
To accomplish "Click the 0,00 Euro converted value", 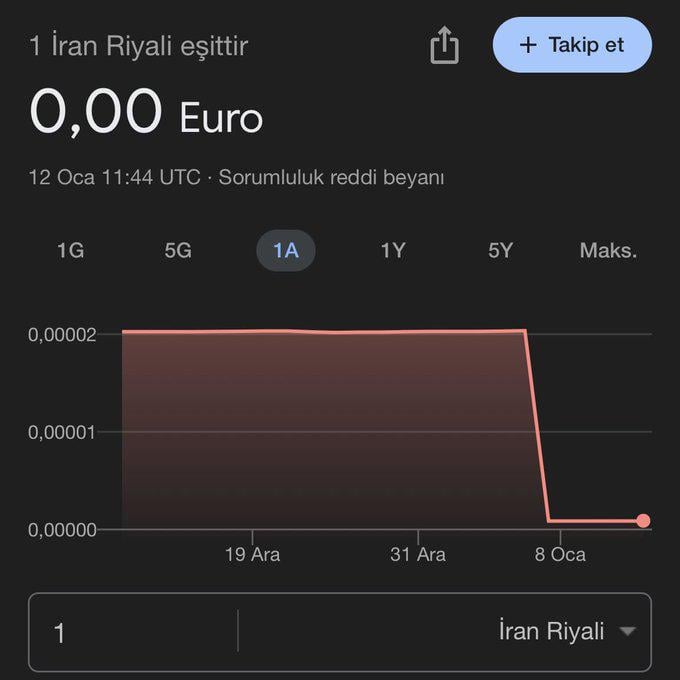I will coord(146,113).
